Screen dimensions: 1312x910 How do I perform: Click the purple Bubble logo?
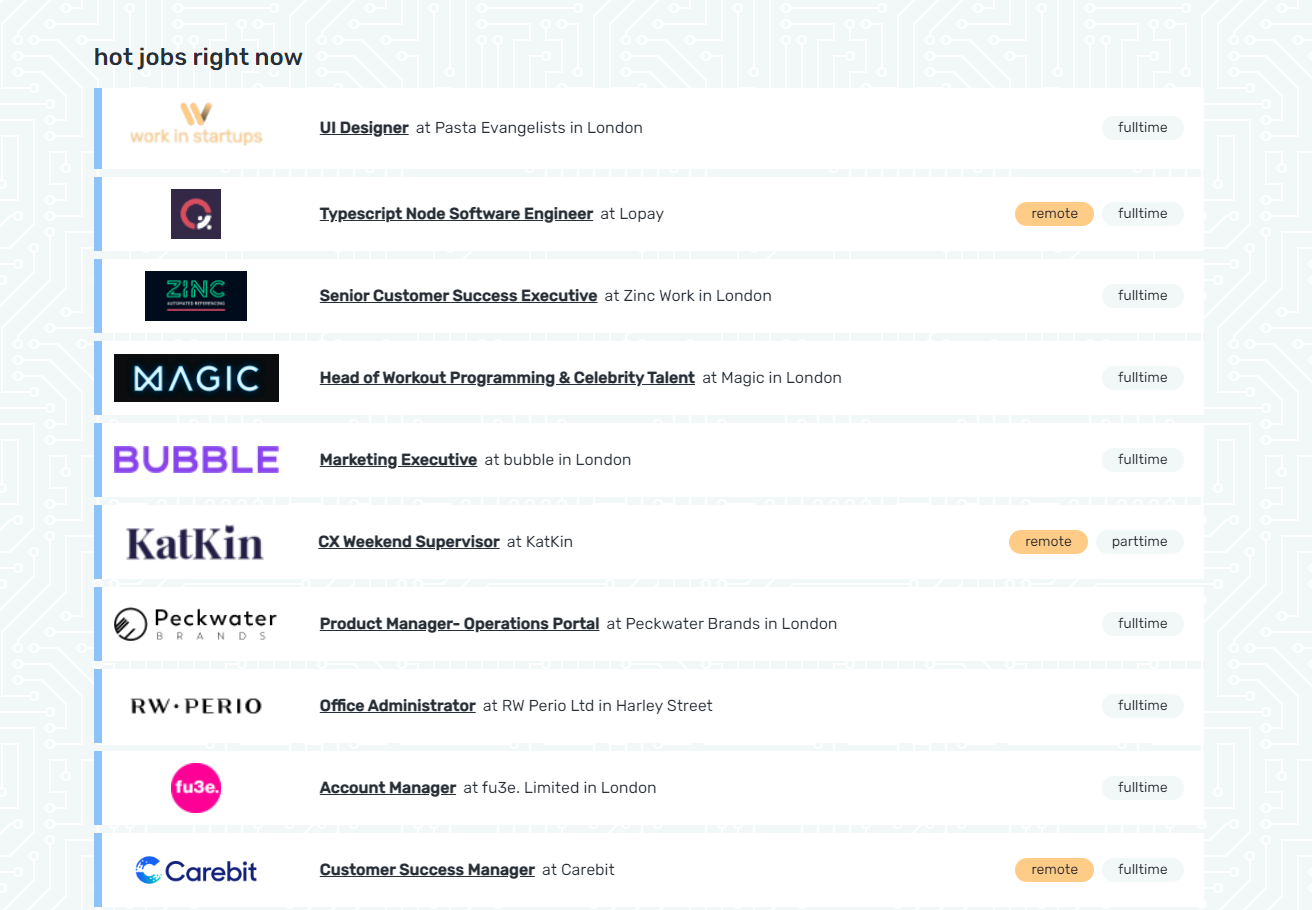[x=196, y=459]
